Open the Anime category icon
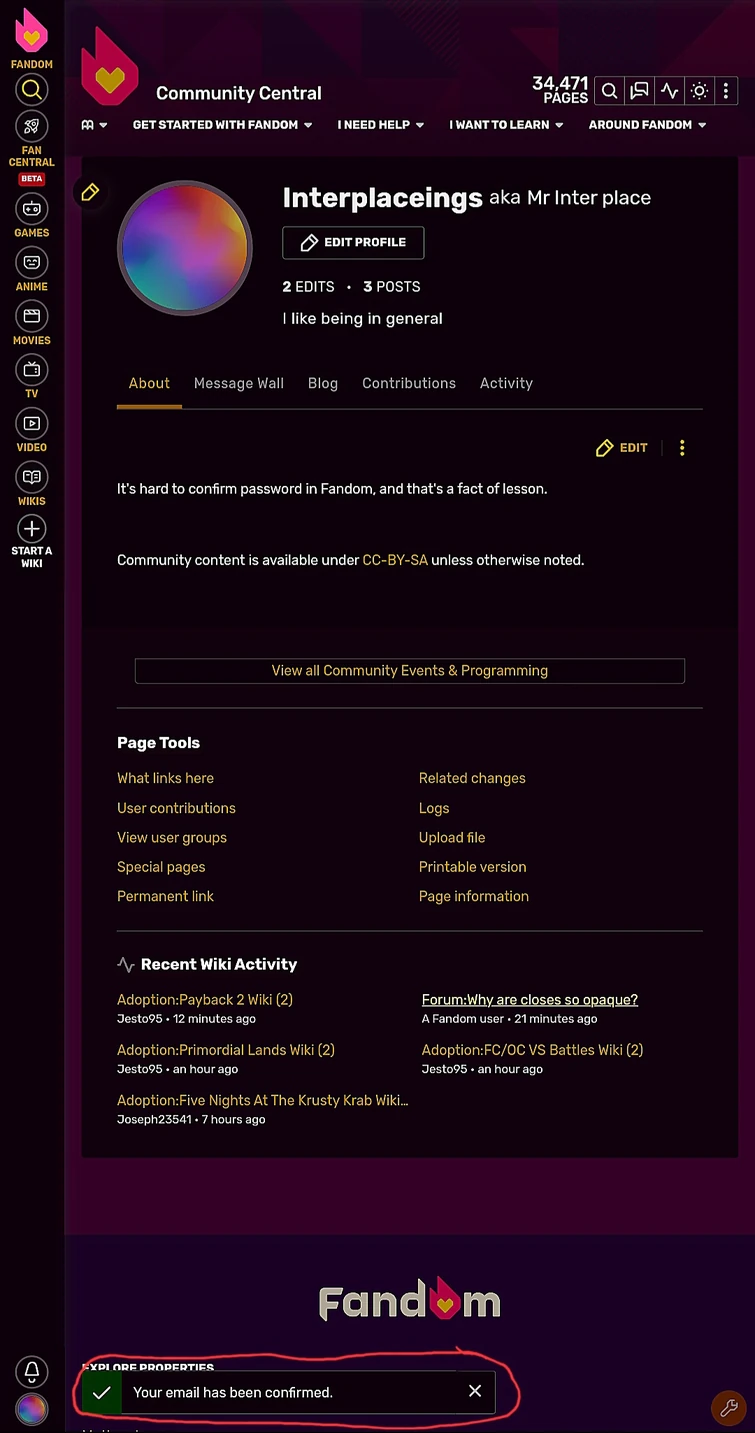755x1433 pixels. [x=32, y=262]
